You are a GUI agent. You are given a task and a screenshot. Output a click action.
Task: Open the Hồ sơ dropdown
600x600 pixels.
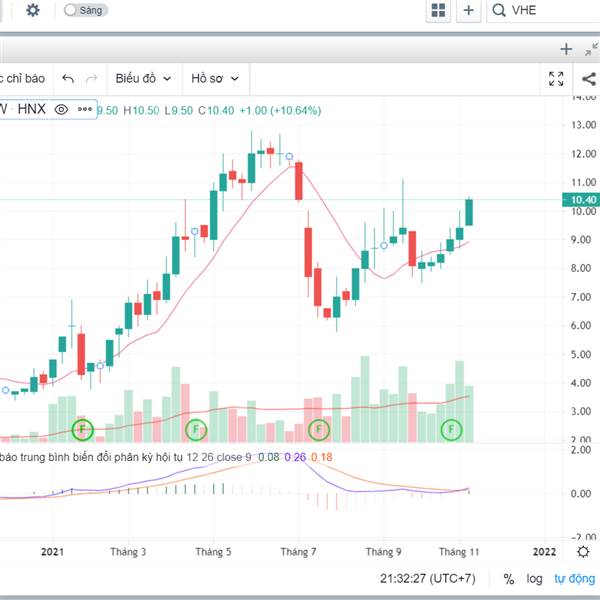(x=215, y=78)
